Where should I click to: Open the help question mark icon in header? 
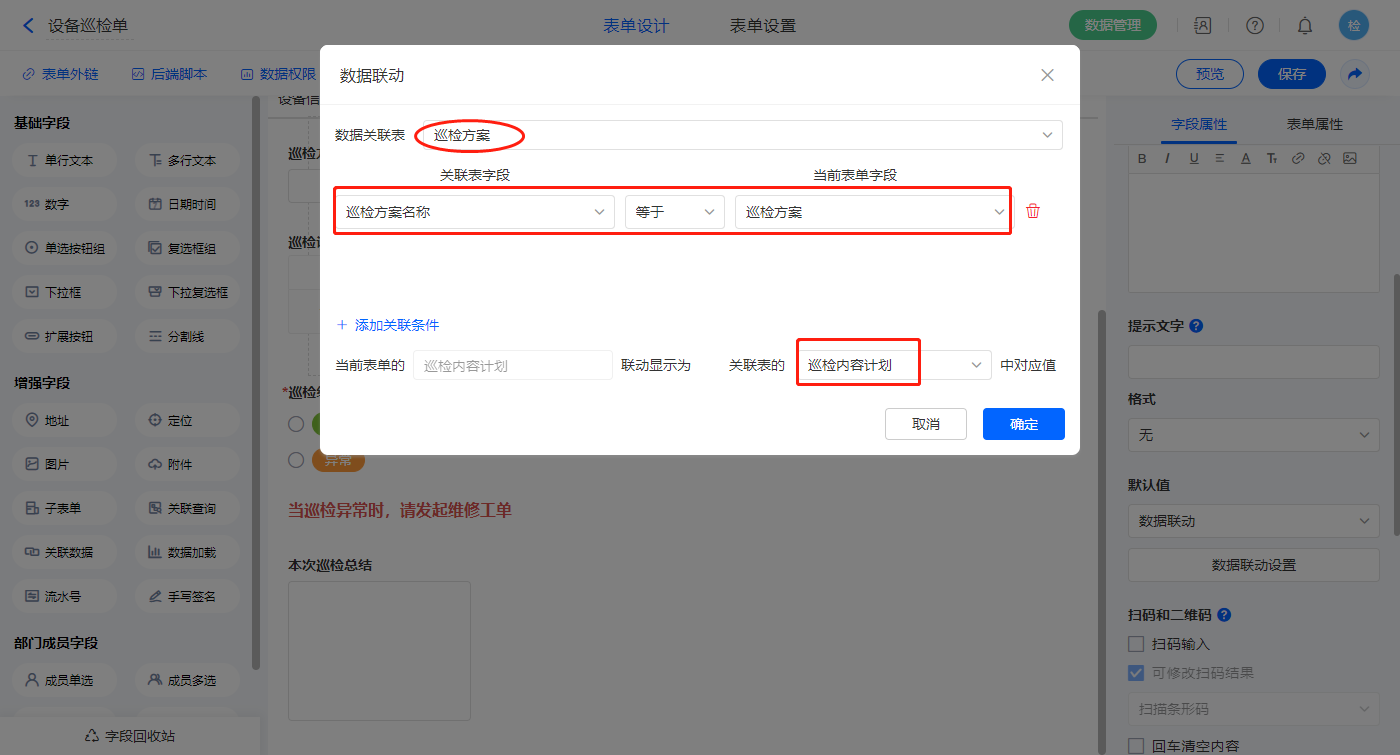1255,26
